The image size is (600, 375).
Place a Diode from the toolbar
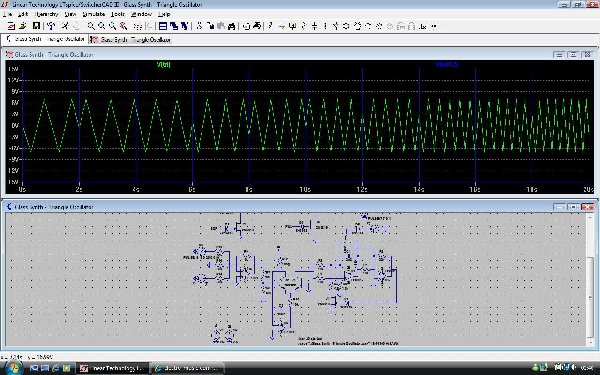coord(336,26)
